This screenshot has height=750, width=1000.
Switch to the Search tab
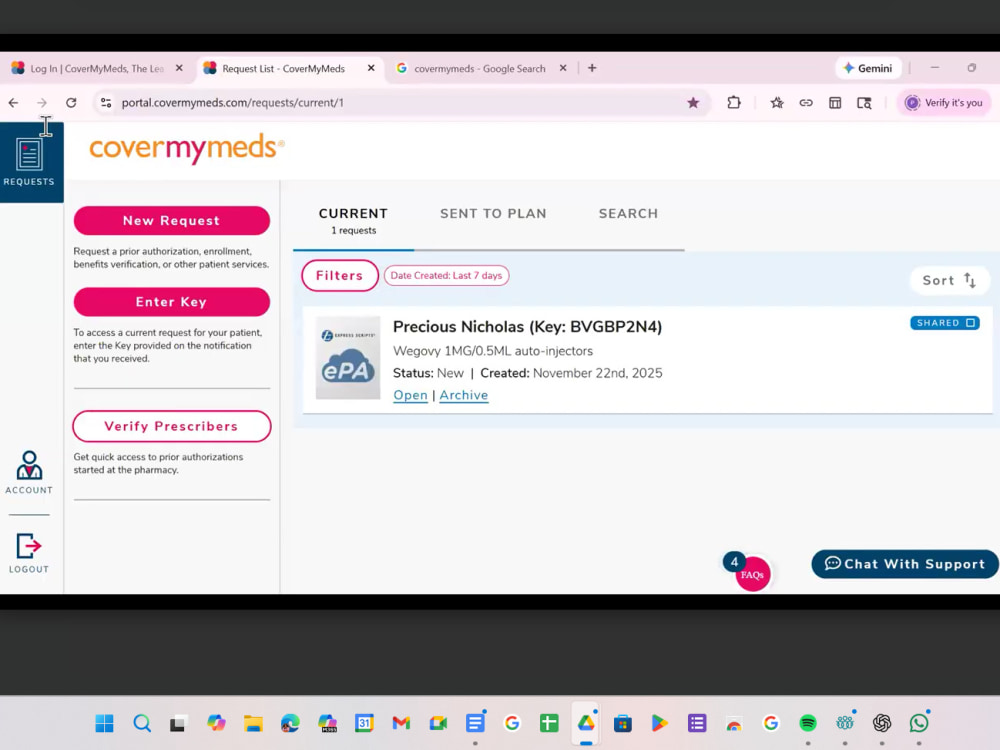(628, 214)
